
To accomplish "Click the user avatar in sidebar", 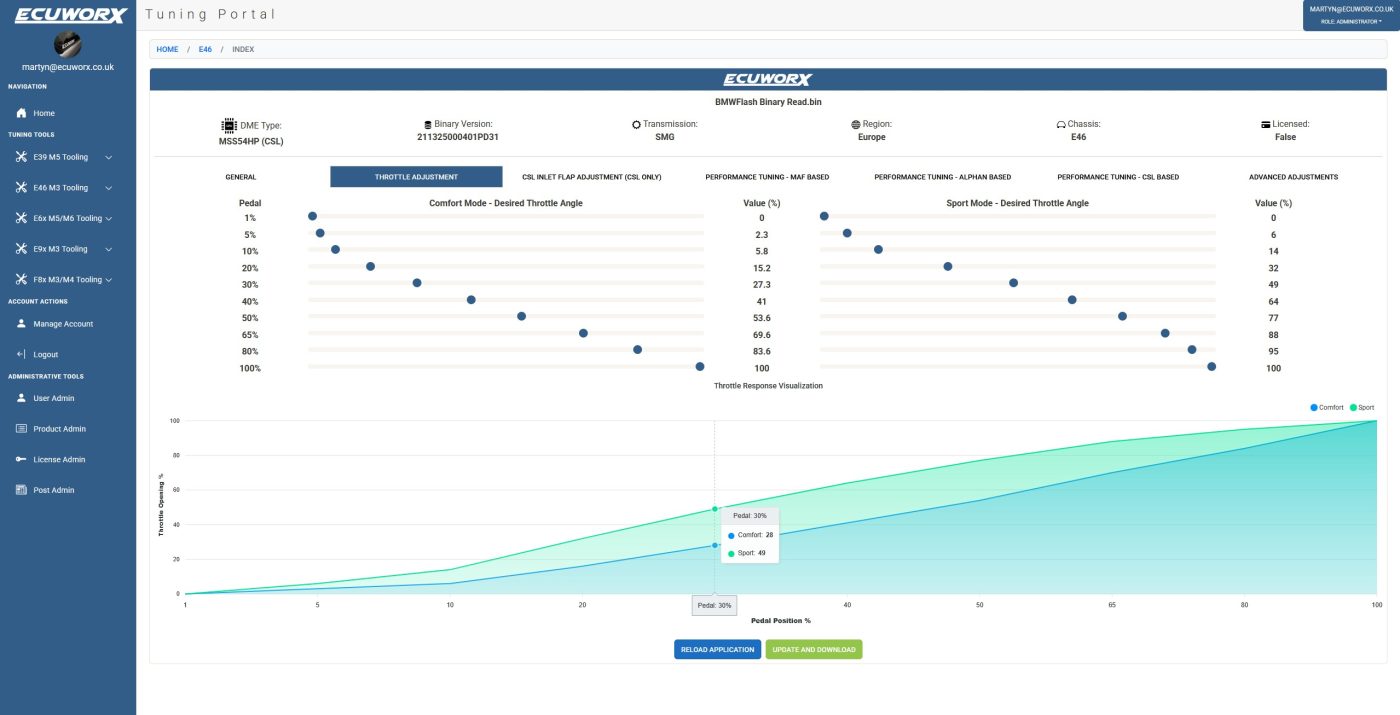I will (67, 44).
